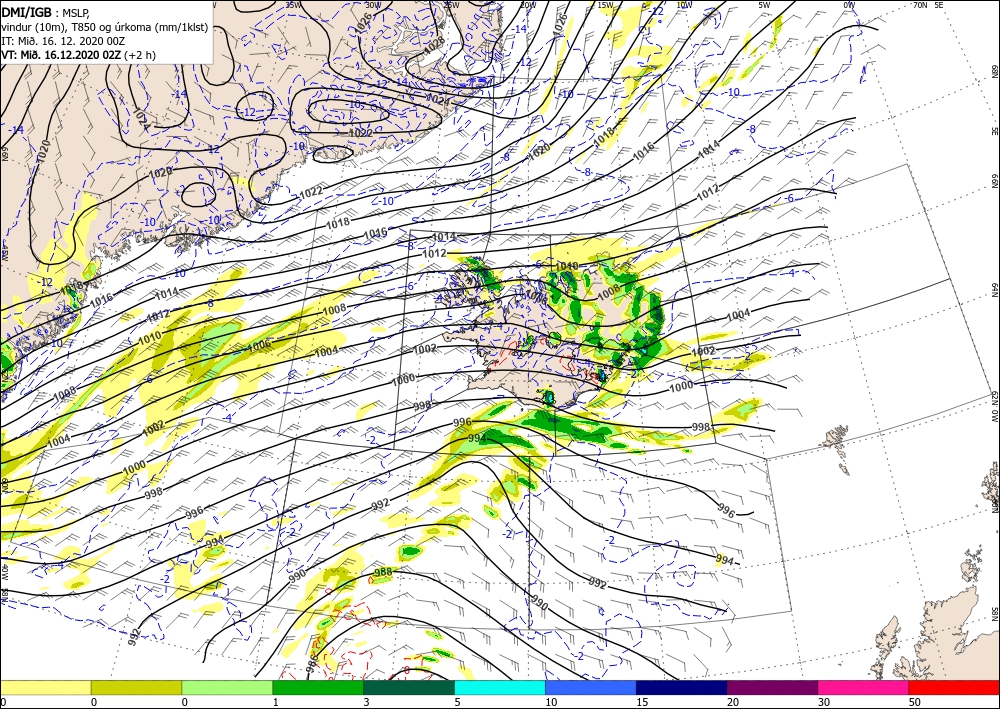Click the legend value label '20'

733,702
